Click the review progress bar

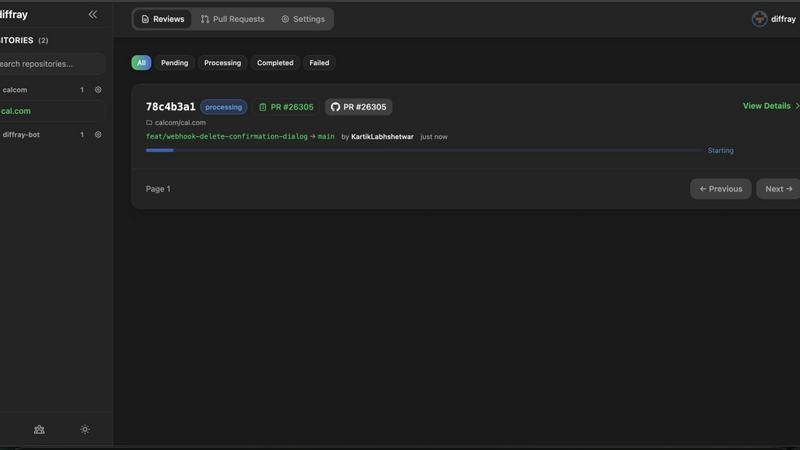coord(424,151)
